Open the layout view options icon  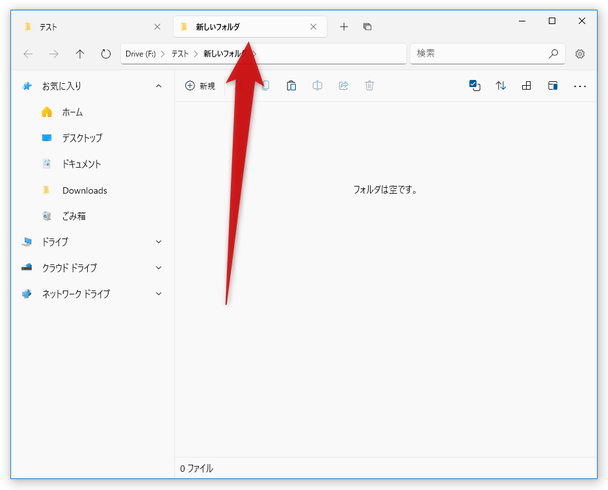527,86
